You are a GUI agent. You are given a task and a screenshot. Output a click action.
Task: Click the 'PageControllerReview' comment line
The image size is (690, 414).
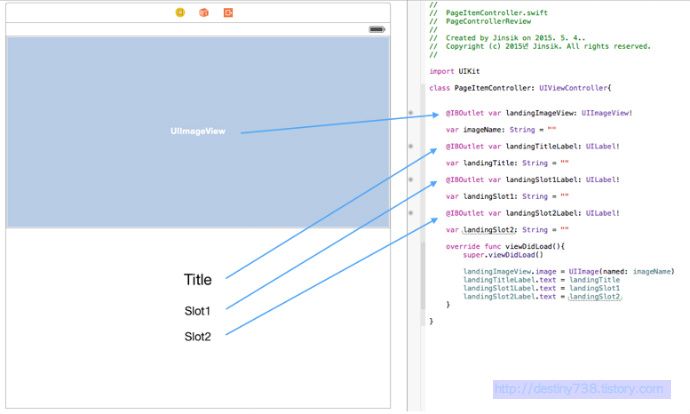(x=480, y=21)
